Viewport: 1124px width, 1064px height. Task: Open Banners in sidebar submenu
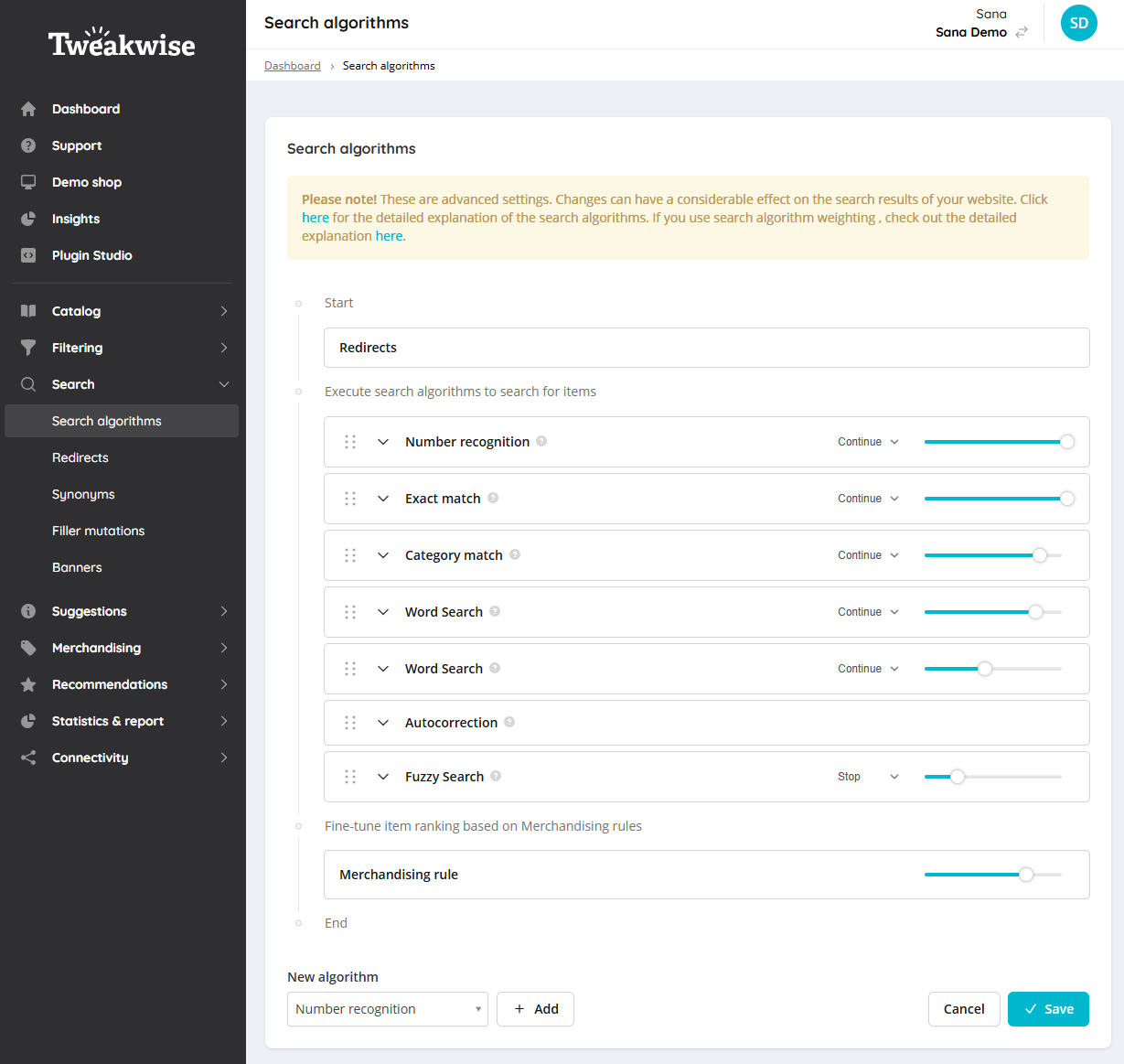[x=77, y=567]
